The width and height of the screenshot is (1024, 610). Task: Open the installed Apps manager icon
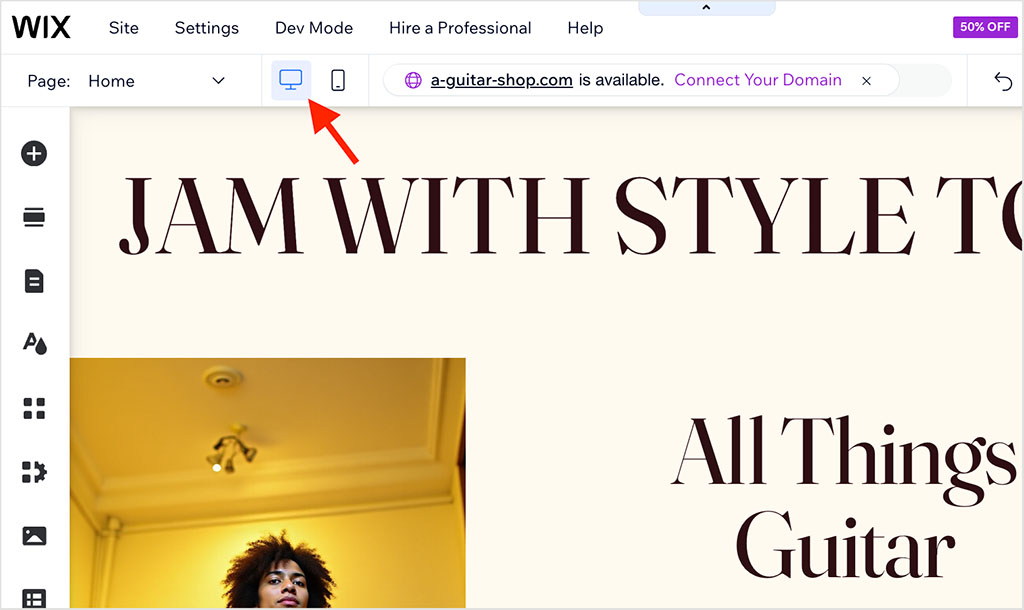pyautogui.click(x=34, y=470)
